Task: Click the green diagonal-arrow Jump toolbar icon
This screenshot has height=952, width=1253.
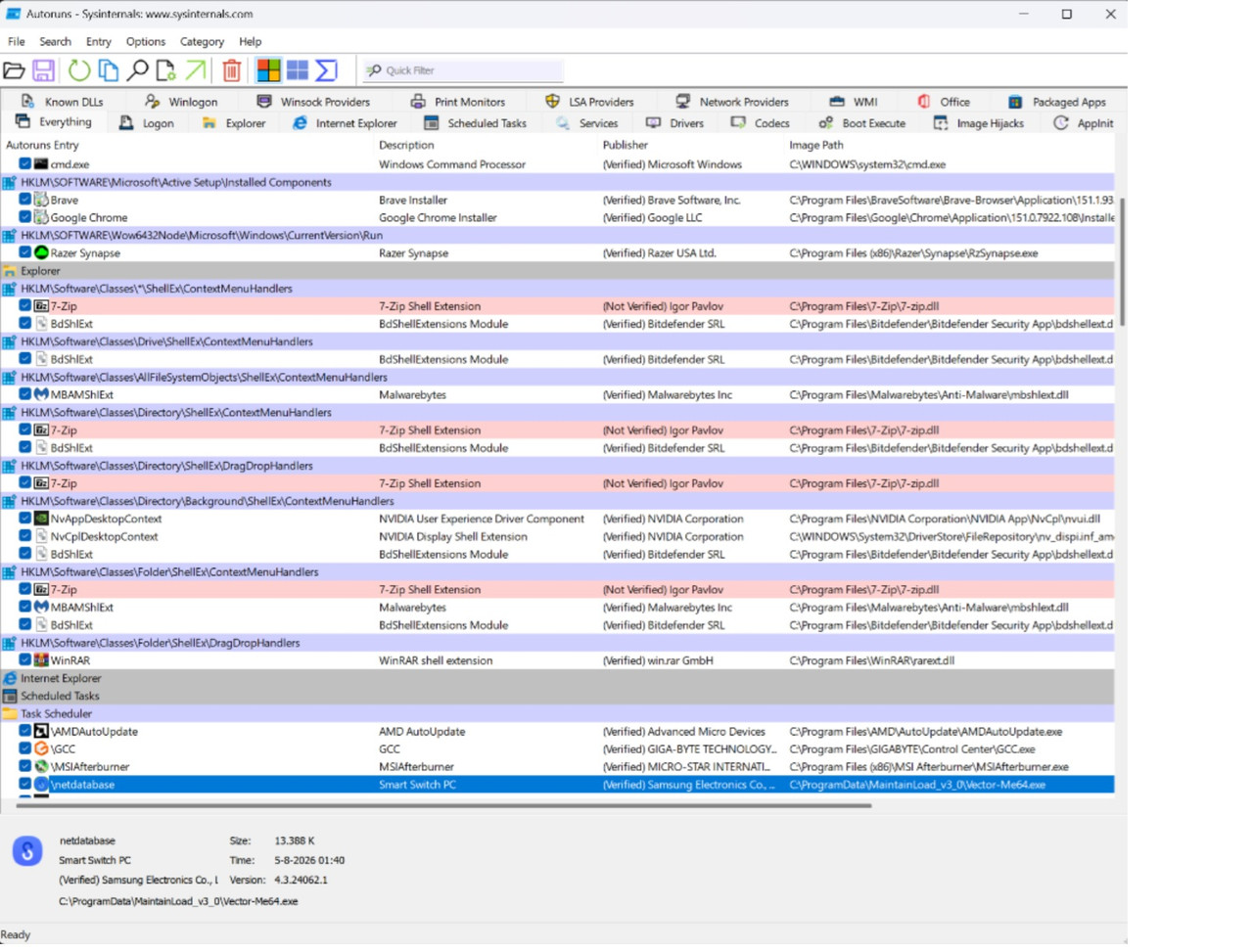Action: coord(196,70)
